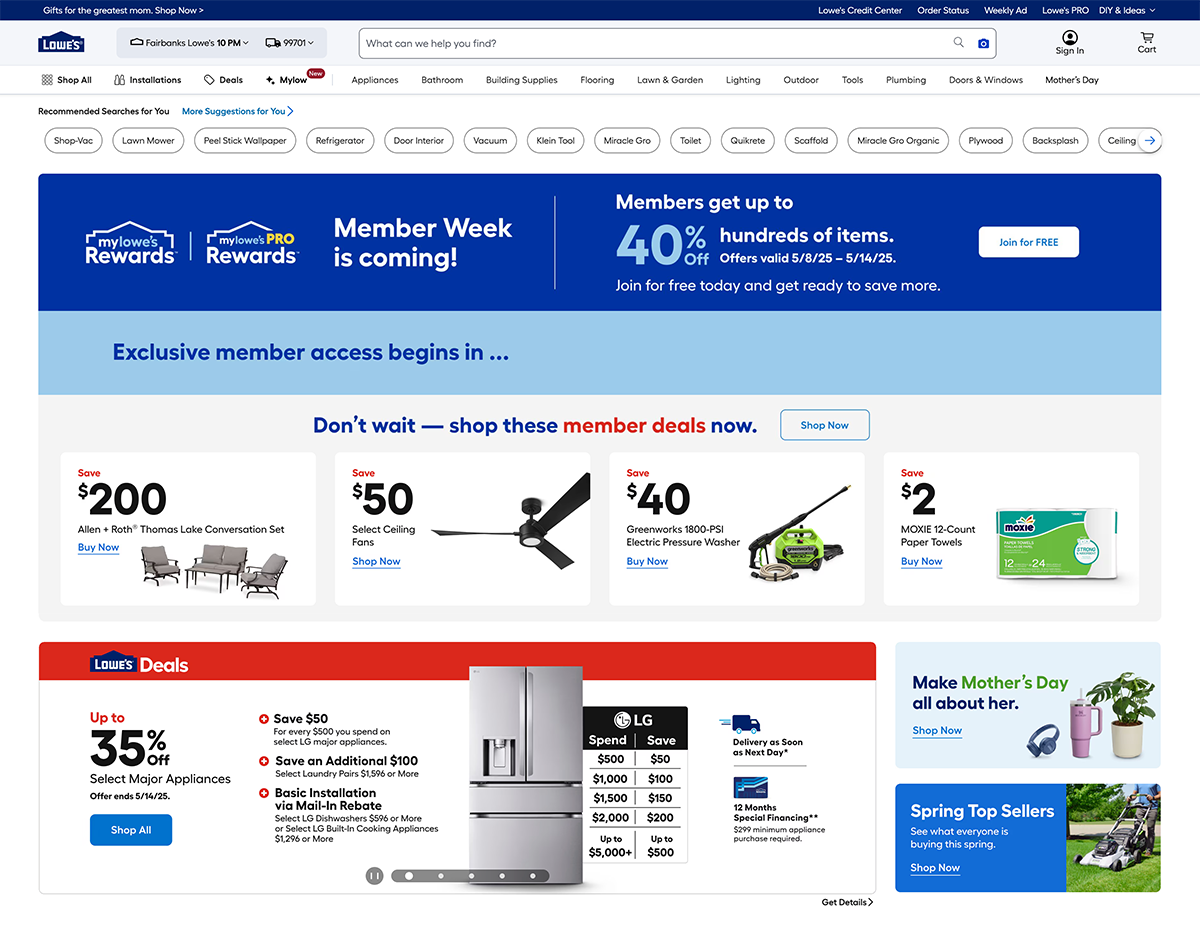Select the last carousel dot indicator

533,876
